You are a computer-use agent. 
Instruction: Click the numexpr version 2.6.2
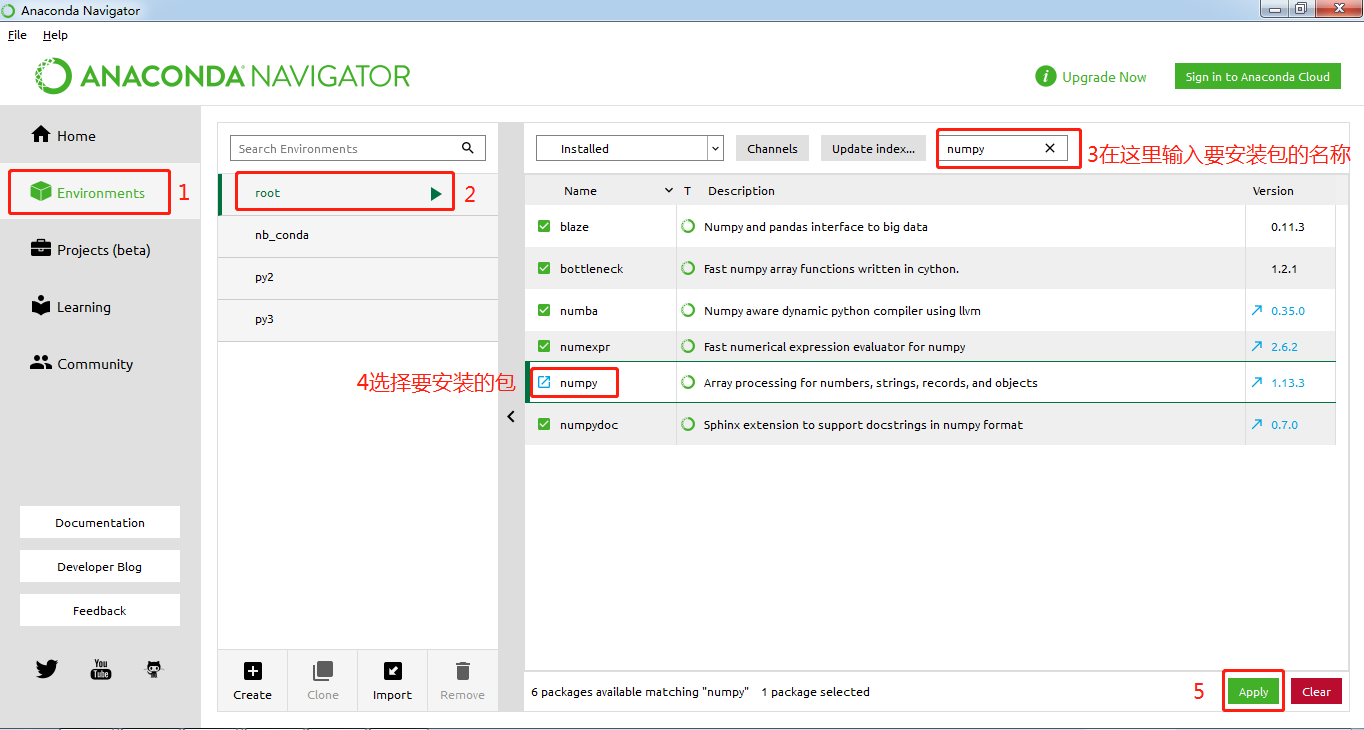[x=1284, y=347]
